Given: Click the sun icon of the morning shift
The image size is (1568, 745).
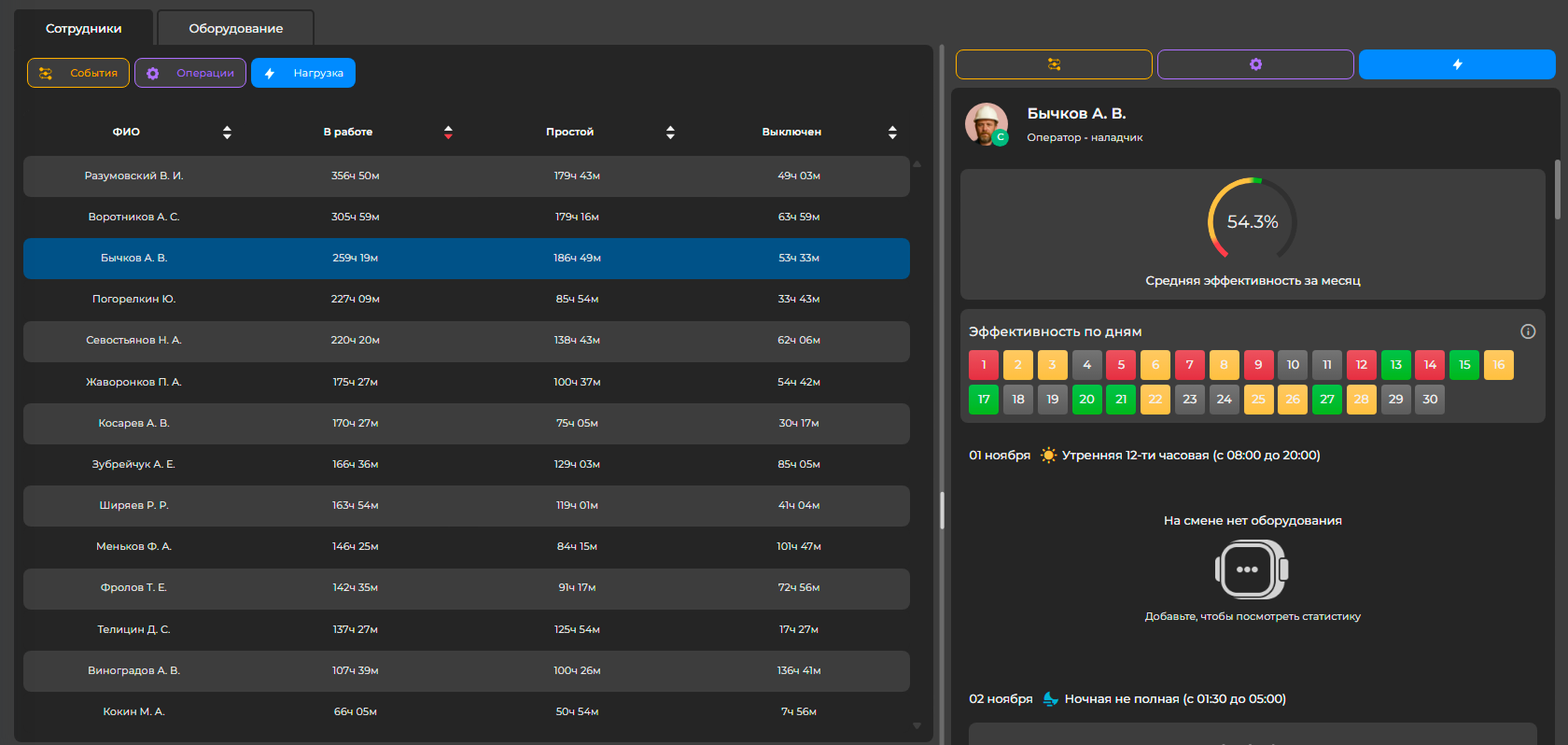Looking at the screenshot, I should 1048,456.
